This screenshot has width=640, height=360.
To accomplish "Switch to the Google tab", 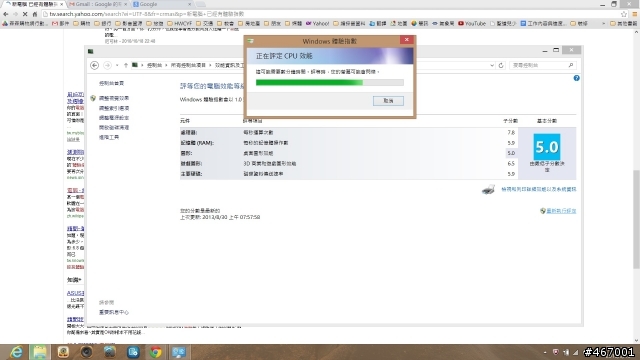I will coord(162,4).
